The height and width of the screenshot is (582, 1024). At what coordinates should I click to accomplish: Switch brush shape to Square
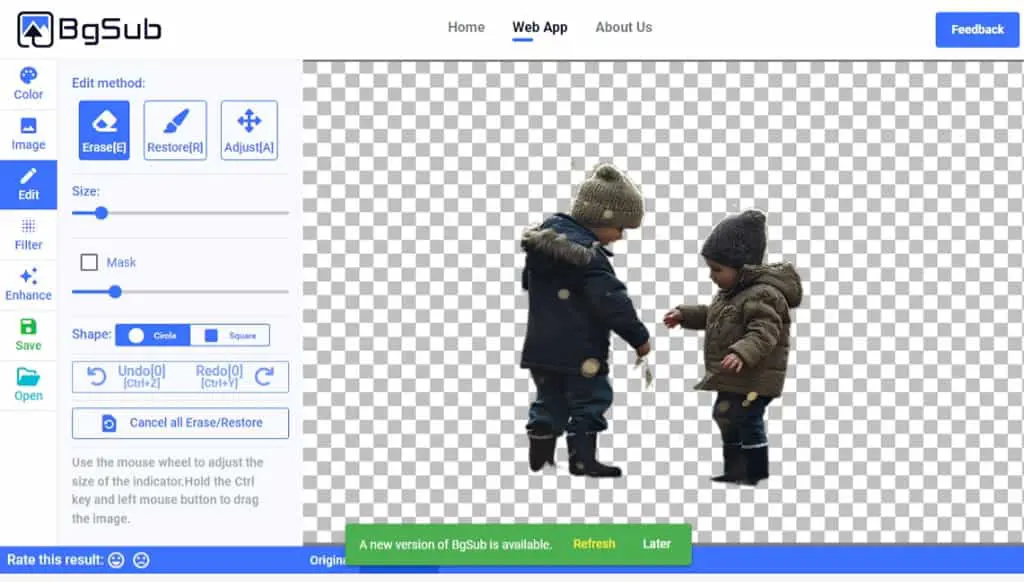[230, 336]
